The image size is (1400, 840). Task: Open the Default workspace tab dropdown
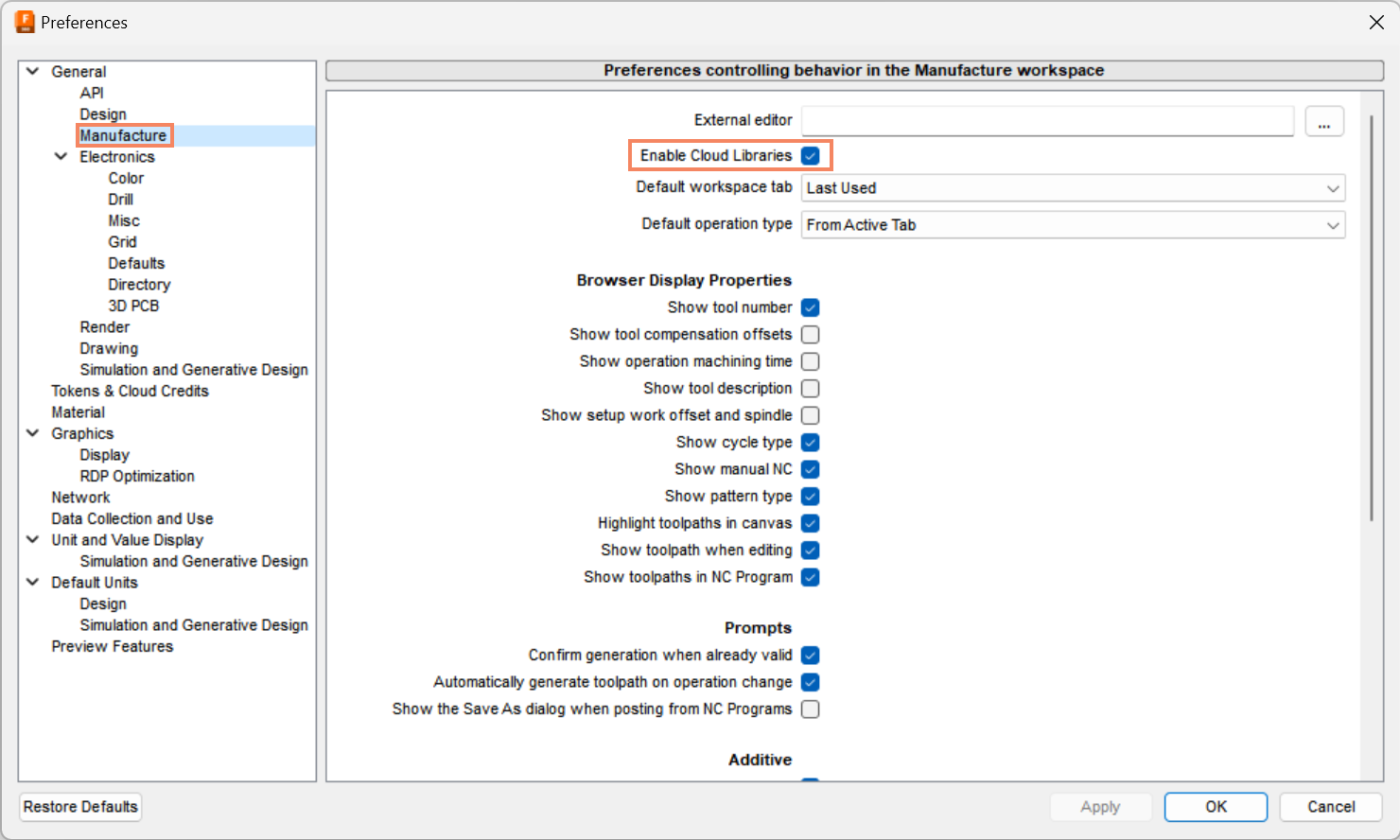click(1073, 187)
